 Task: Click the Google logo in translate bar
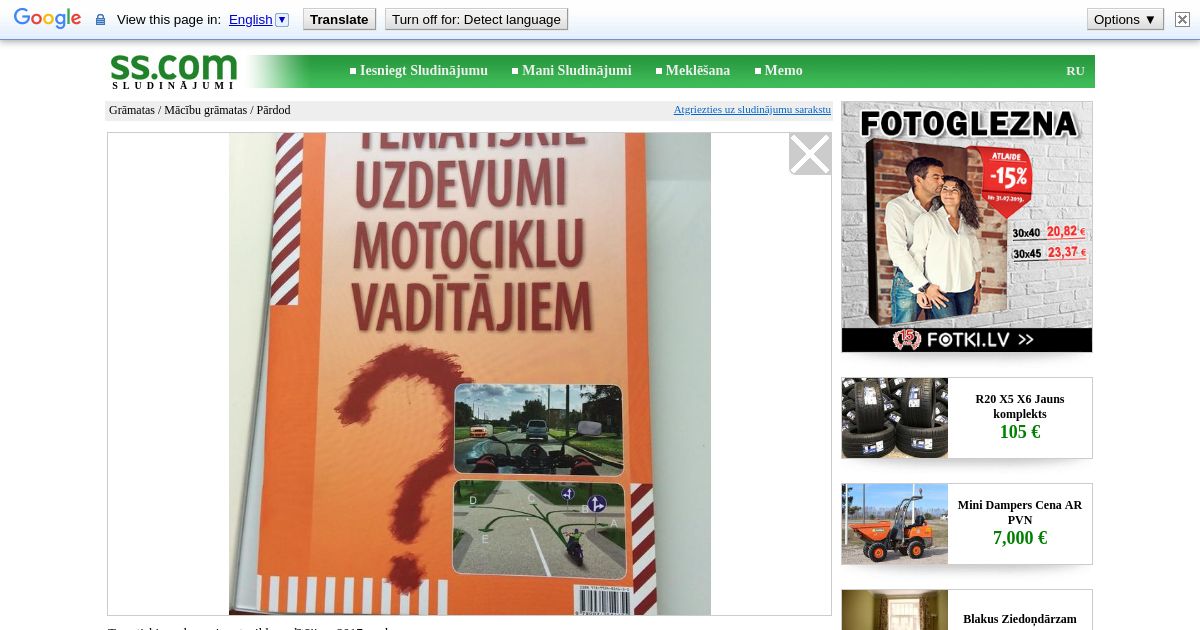click(47, 19)
